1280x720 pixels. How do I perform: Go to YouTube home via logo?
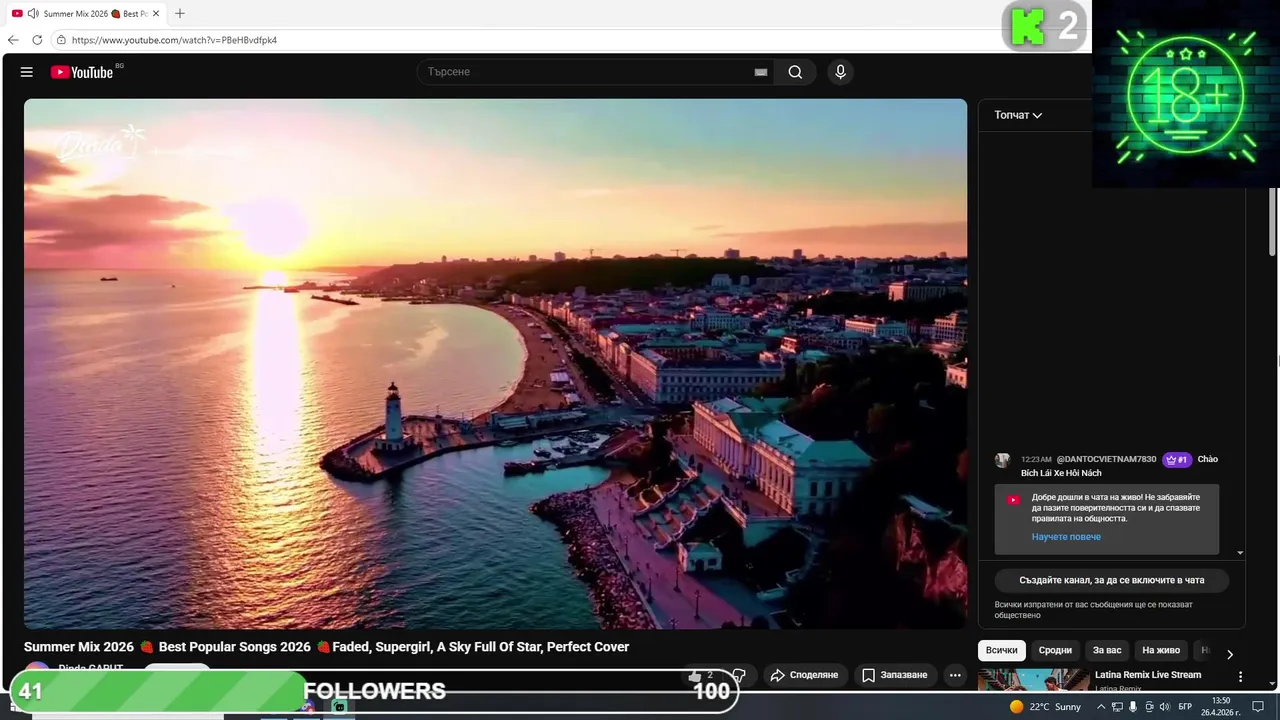82,72
